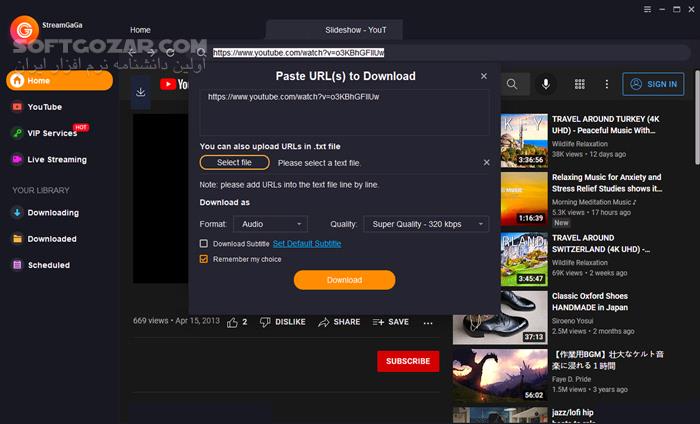The width and height of the screenshot is (700, 424).
Task: Click the YouTube page vertical scrollbar
Action: point(697,117)
